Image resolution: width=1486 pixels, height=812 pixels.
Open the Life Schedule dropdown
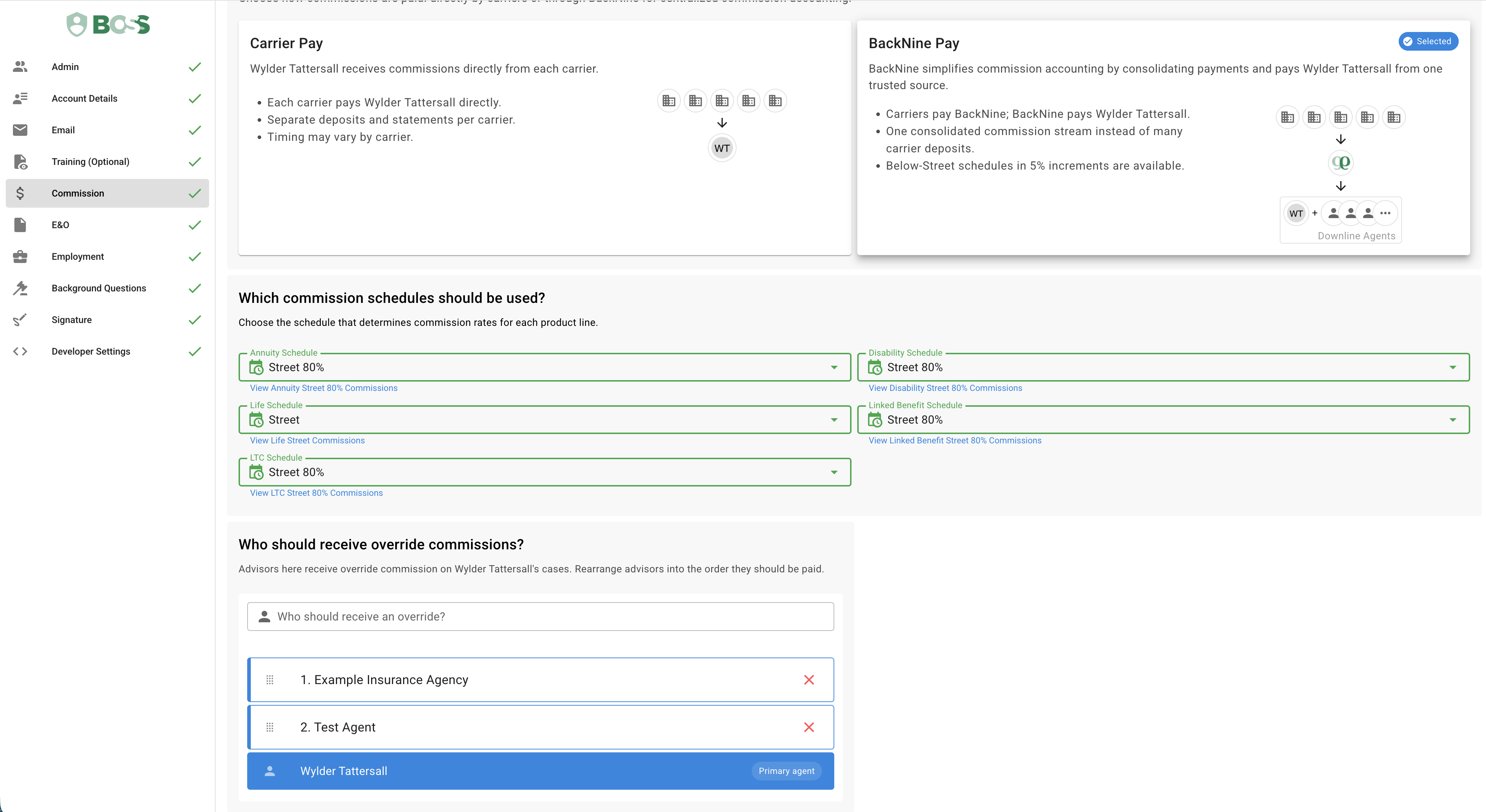(545, 420)
